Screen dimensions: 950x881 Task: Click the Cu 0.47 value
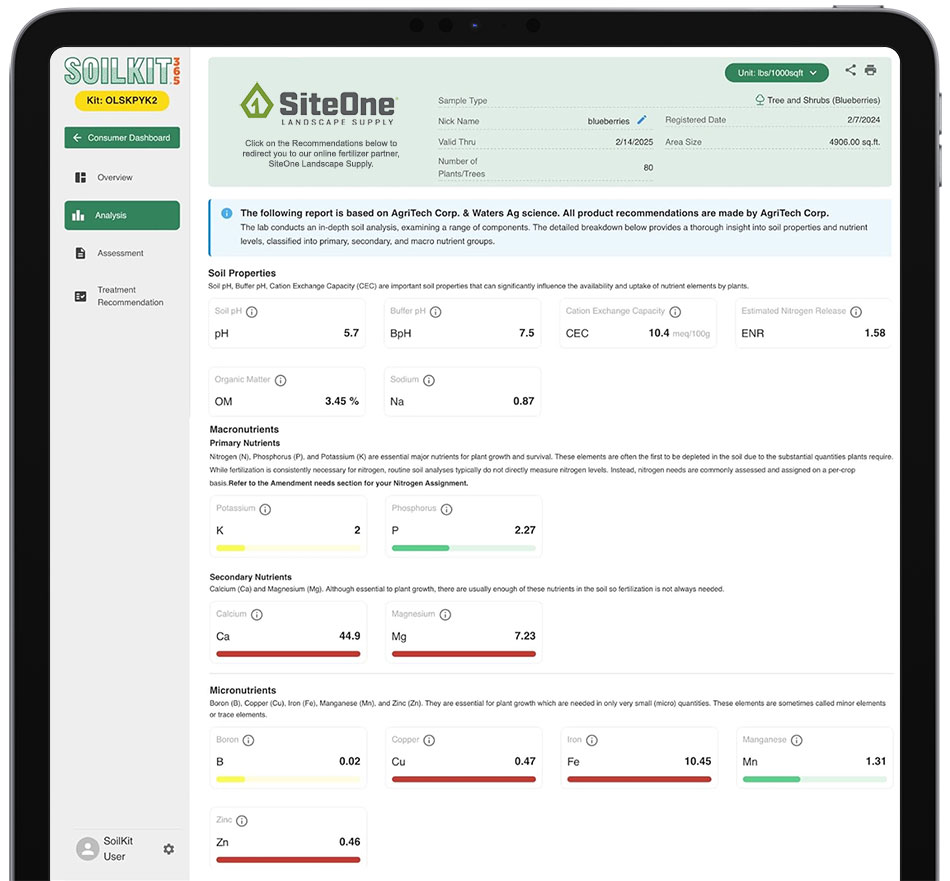pyautogui.click(x=525, y=761)
